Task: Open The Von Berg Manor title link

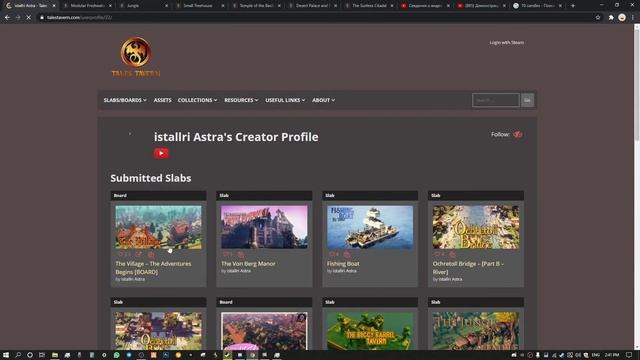Action: coord(248,264)
